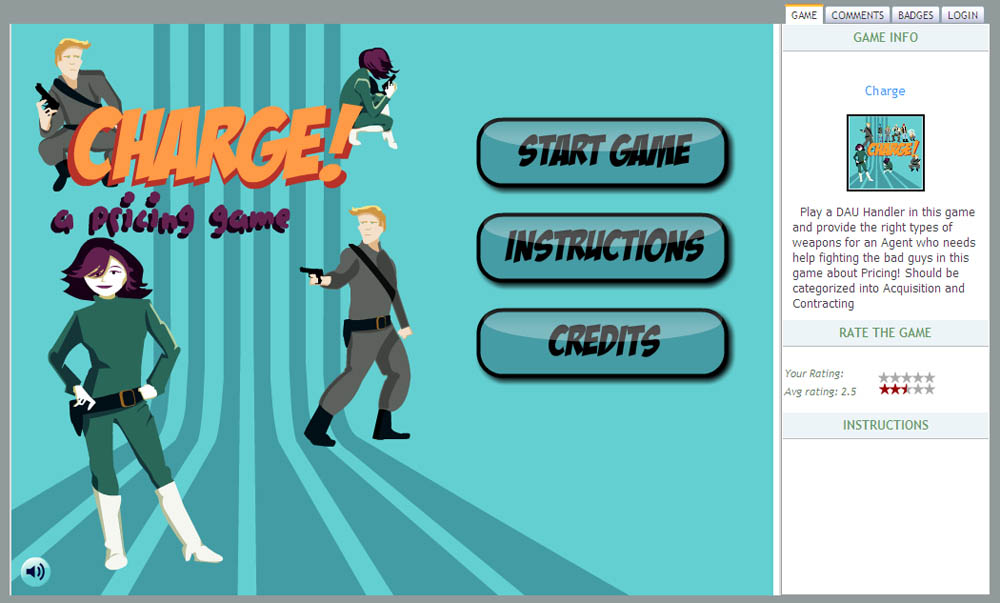The height and width of the screenshot is (603, 1000).
Task: Go to the LOGIN tab
Action: pyautogui.click(x=962, y=14)
